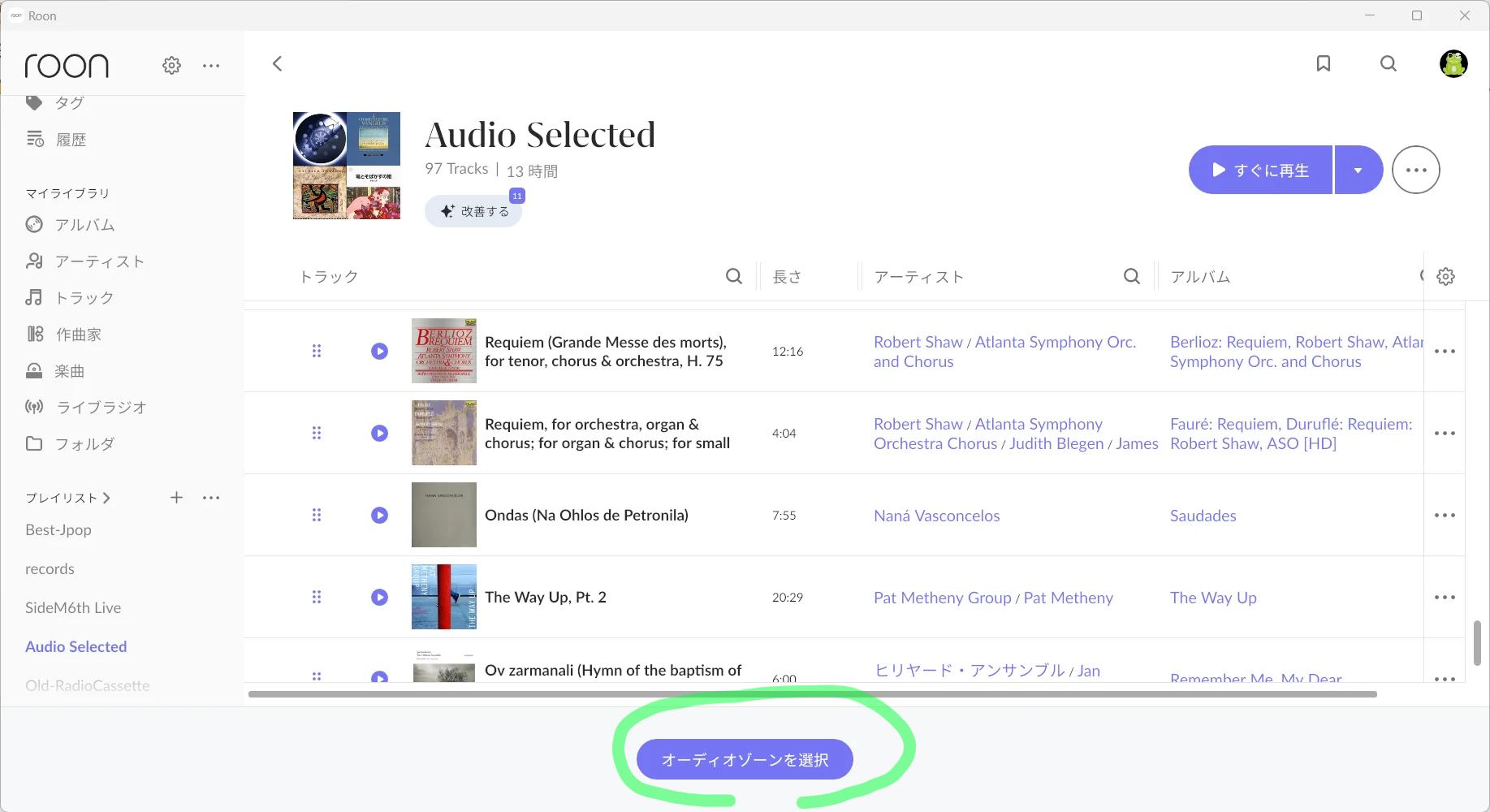Add new playlist with the plus icon

click(176, 497)
